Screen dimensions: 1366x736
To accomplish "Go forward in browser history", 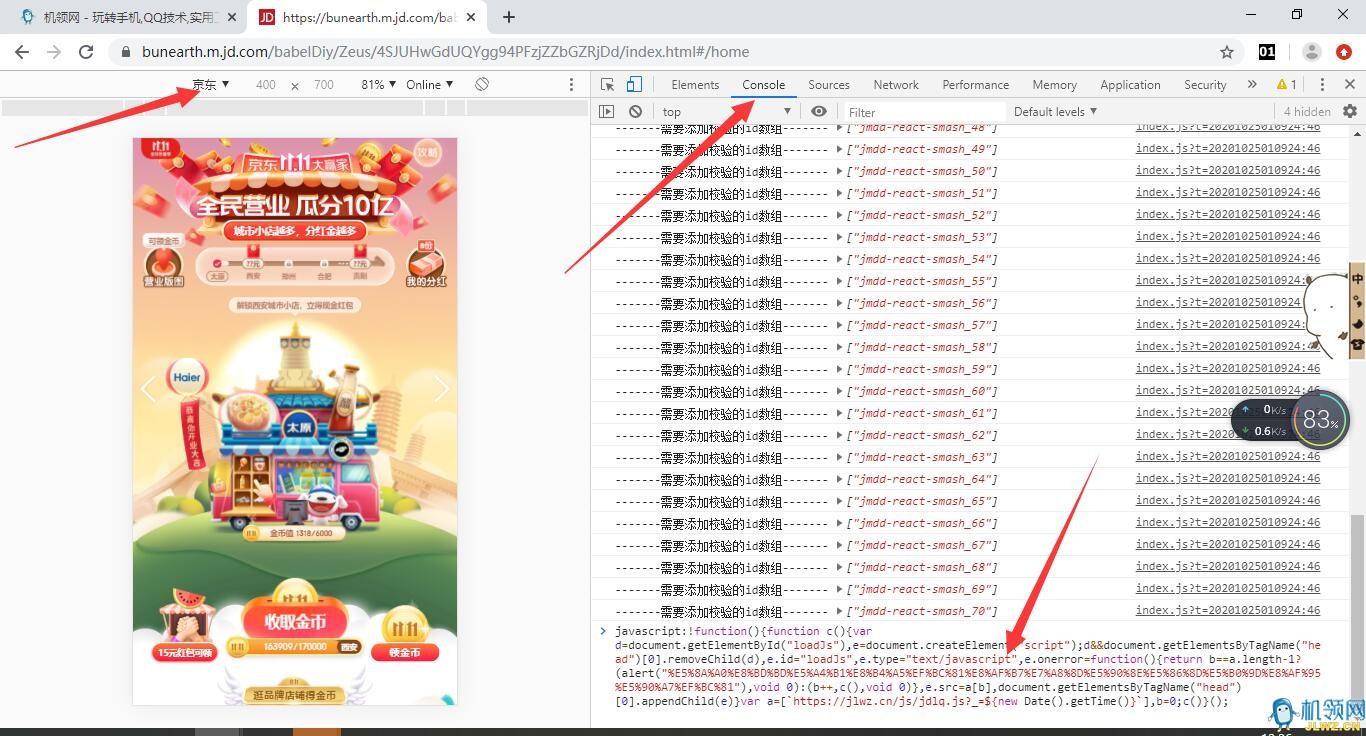I will point(54,52).
